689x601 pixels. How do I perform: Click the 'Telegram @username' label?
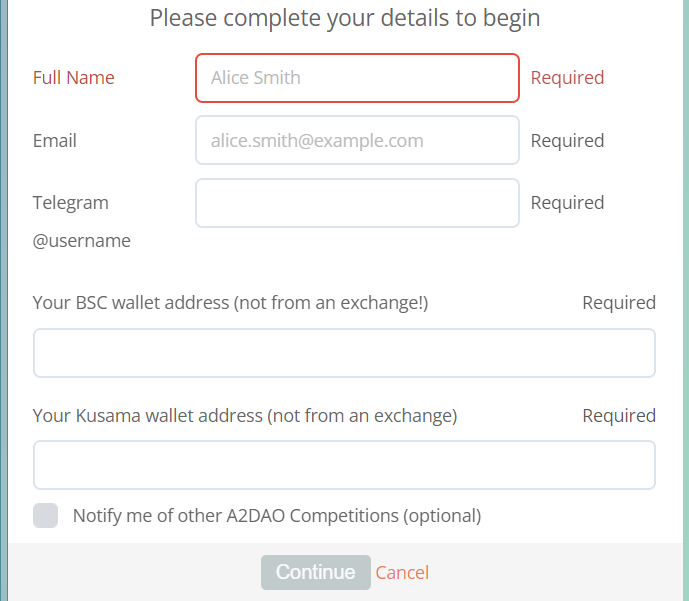(81, 221)
